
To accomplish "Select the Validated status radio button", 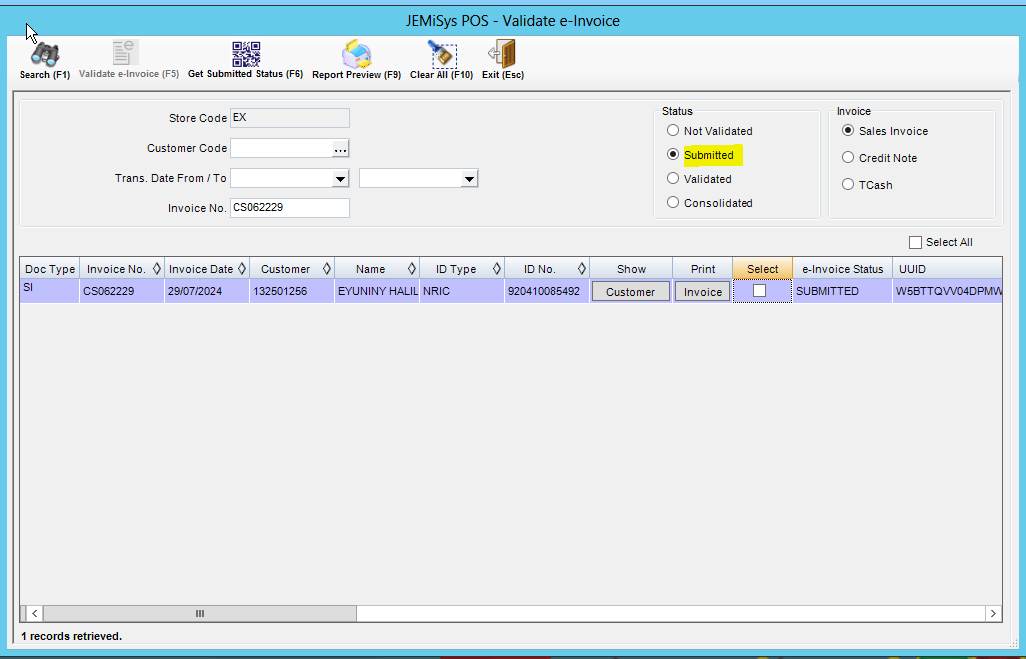I will coord(672,178).
